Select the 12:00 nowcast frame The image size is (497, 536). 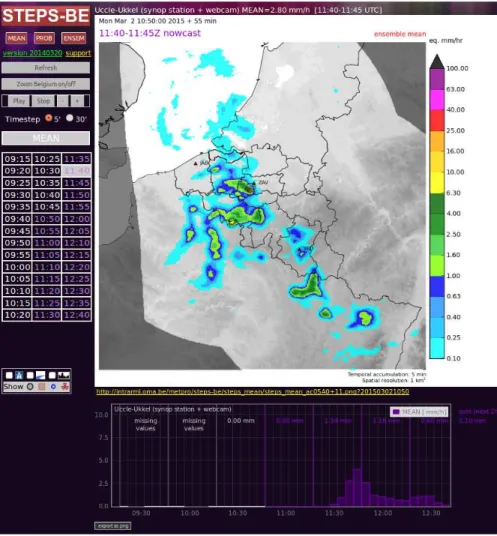click(x=77, y=219)
